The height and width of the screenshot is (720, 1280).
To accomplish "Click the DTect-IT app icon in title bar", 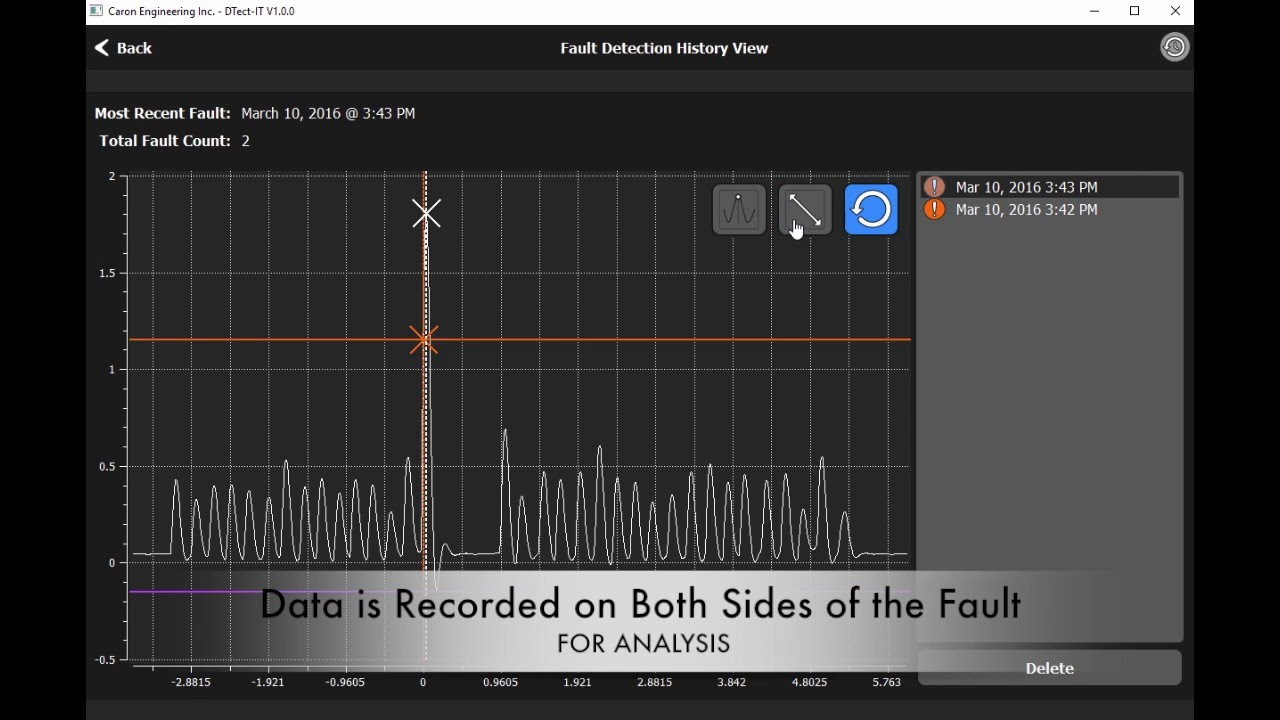I will click(x=96, y=11).
